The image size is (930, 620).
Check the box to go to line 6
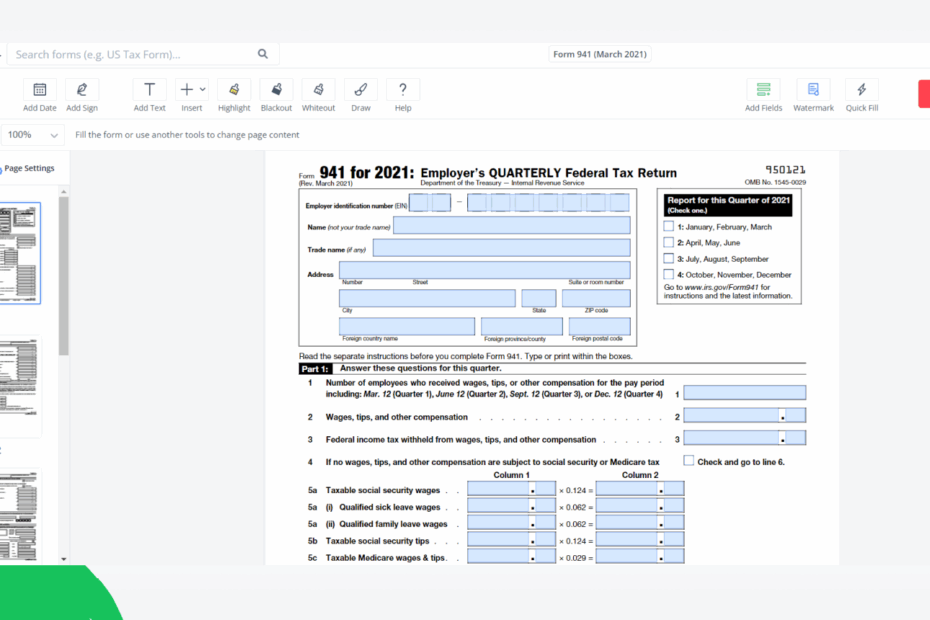[x=688, y=460]
